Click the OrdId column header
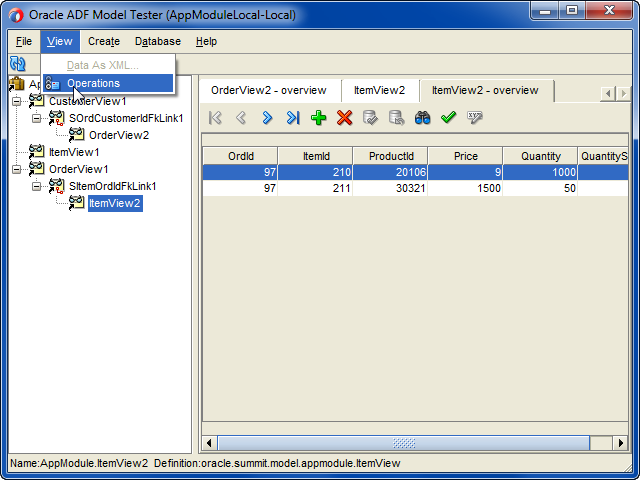 pyautogui.click(x=240, y=156)
